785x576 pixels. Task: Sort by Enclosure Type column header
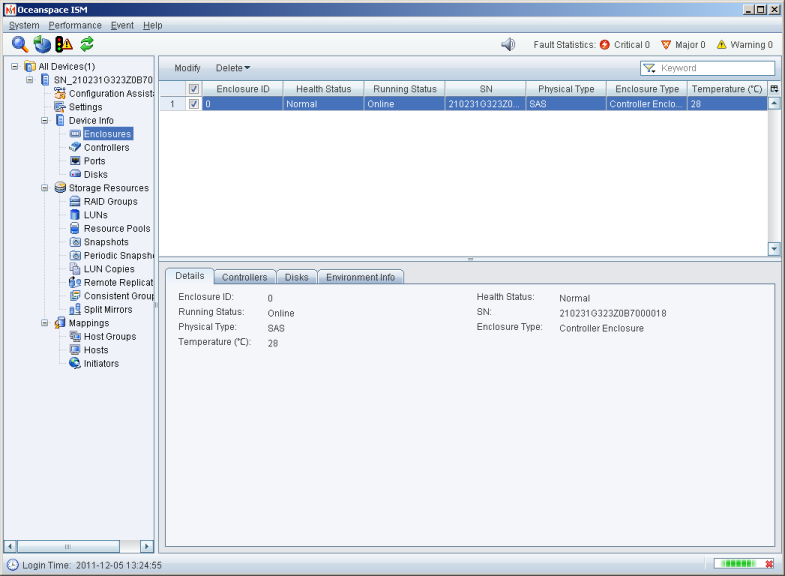pyautogui.click(x=647, y=89)
